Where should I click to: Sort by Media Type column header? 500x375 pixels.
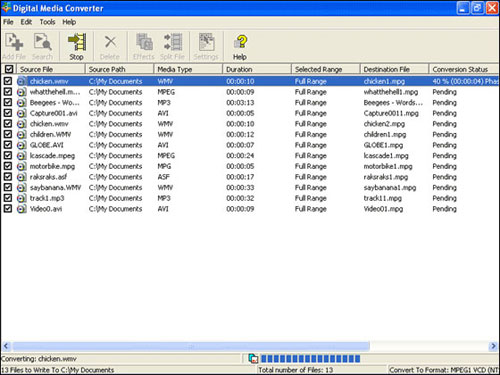click(188, 69)
